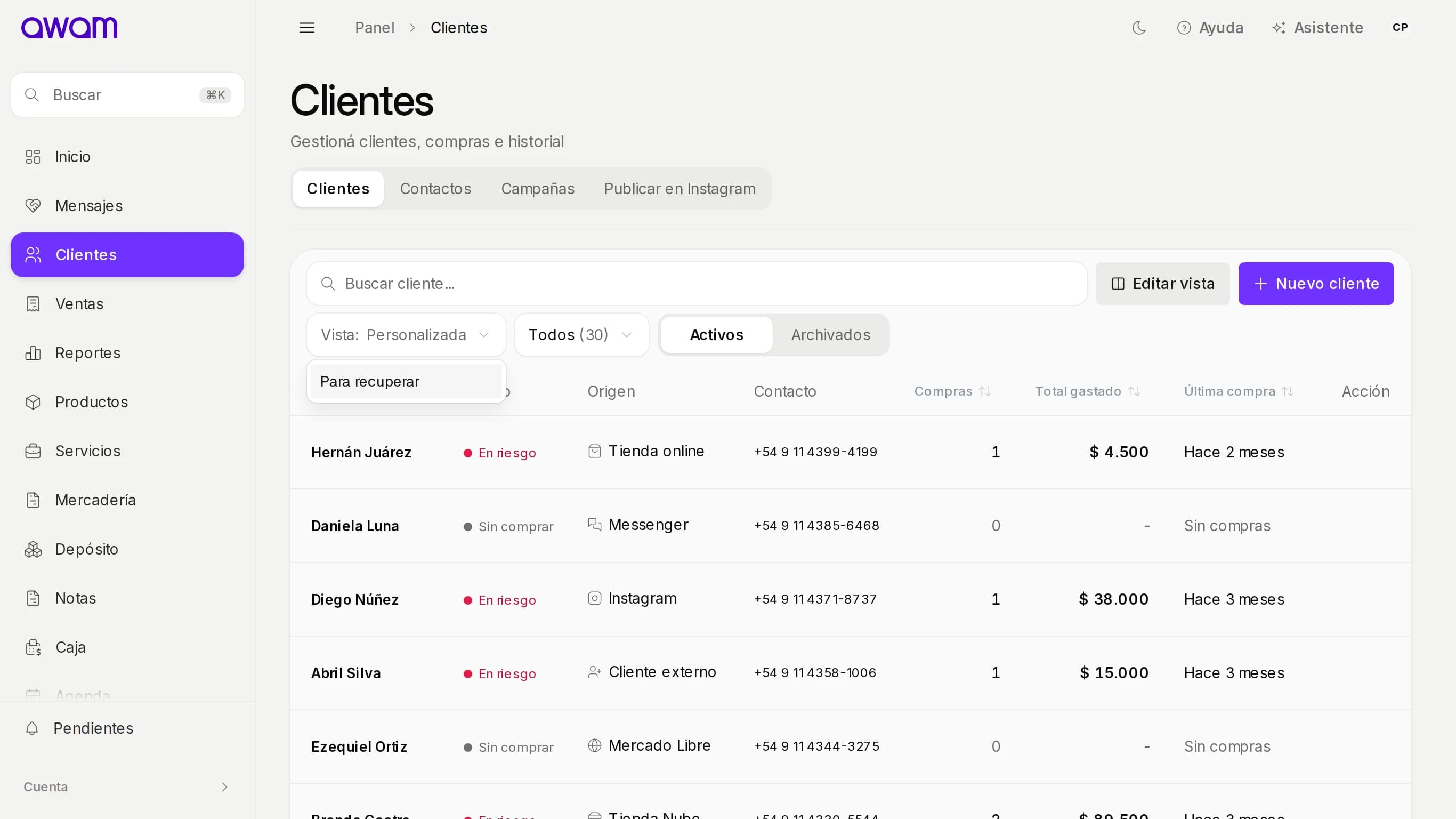Open Pendientes bell item

pyautogui.click(x=127, y=728)
